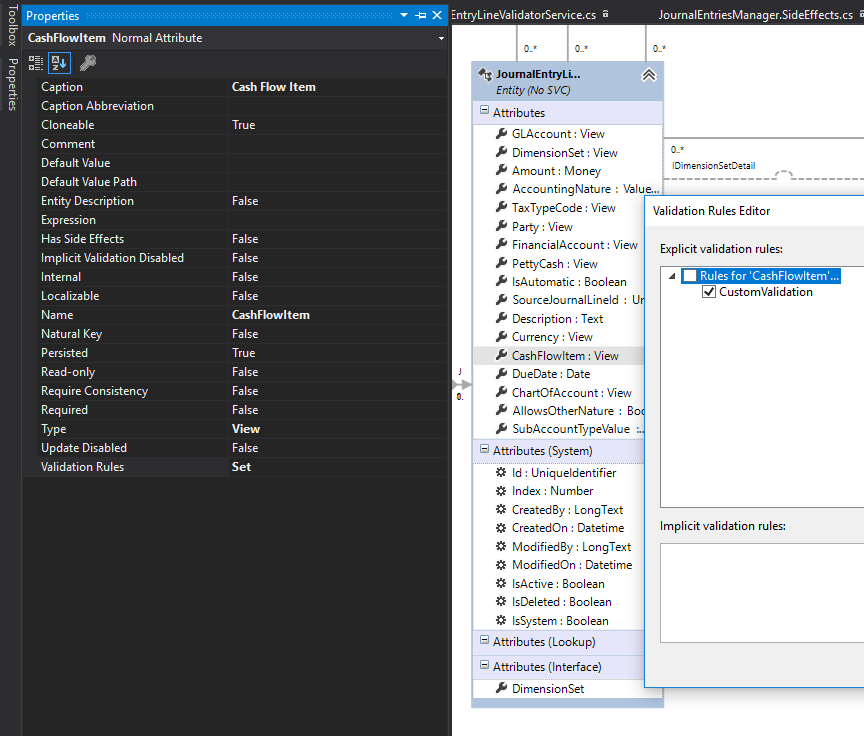Click the SourceJournalLineId attribute icon
864x736 pixels.
pos(501,299)
